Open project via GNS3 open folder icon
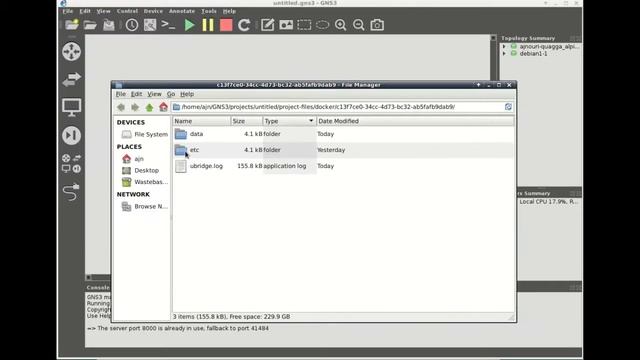 [90, 25]
